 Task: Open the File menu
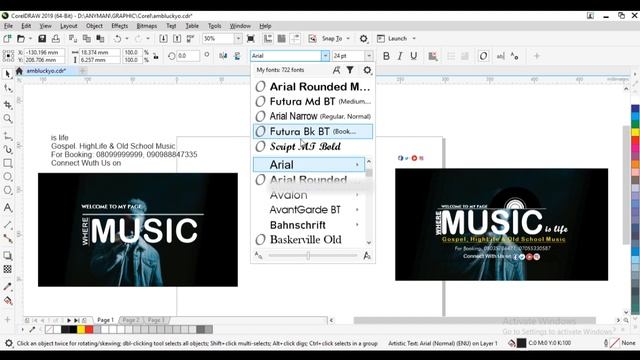coord(8,26)
